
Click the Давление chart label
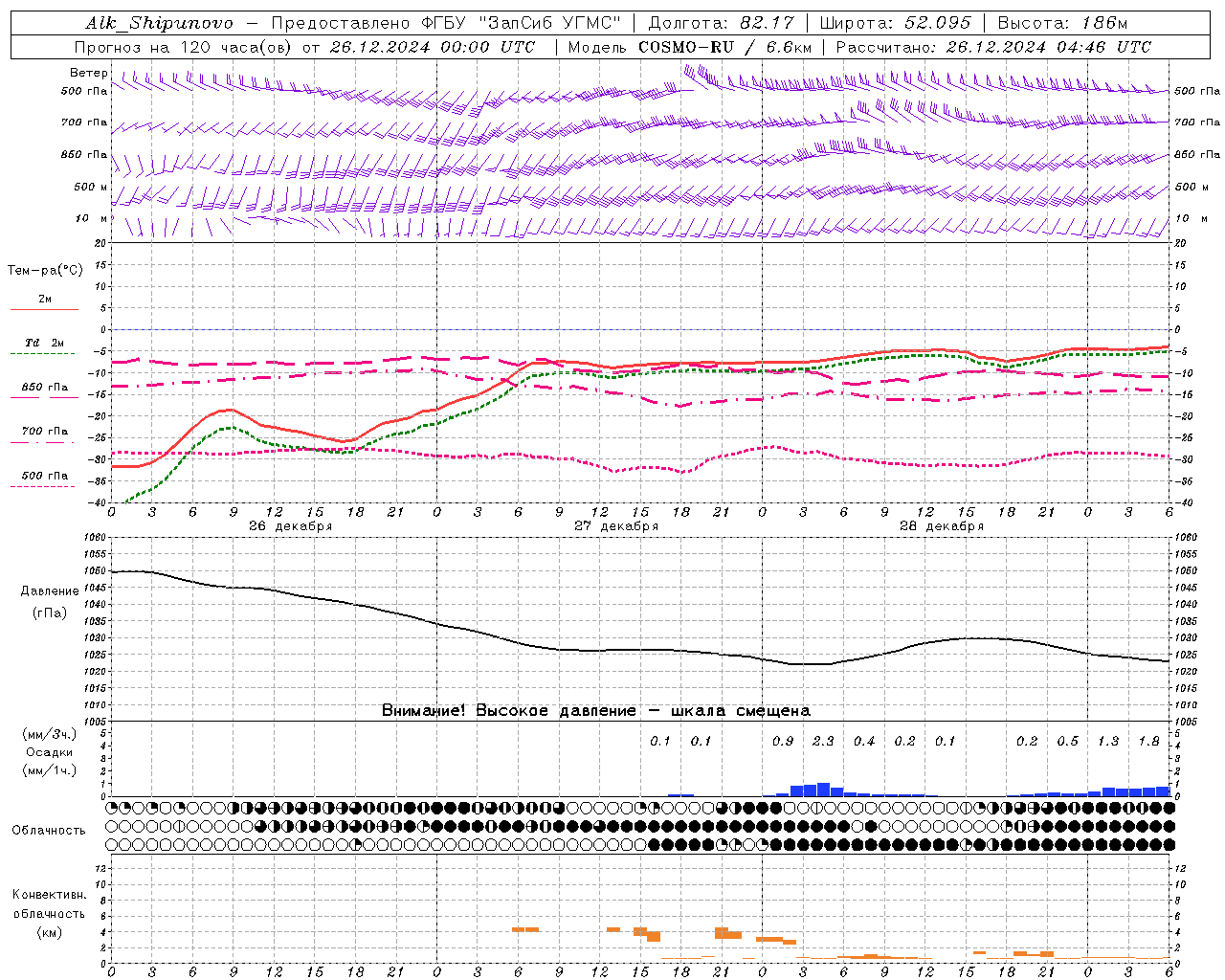click(50, 591)
